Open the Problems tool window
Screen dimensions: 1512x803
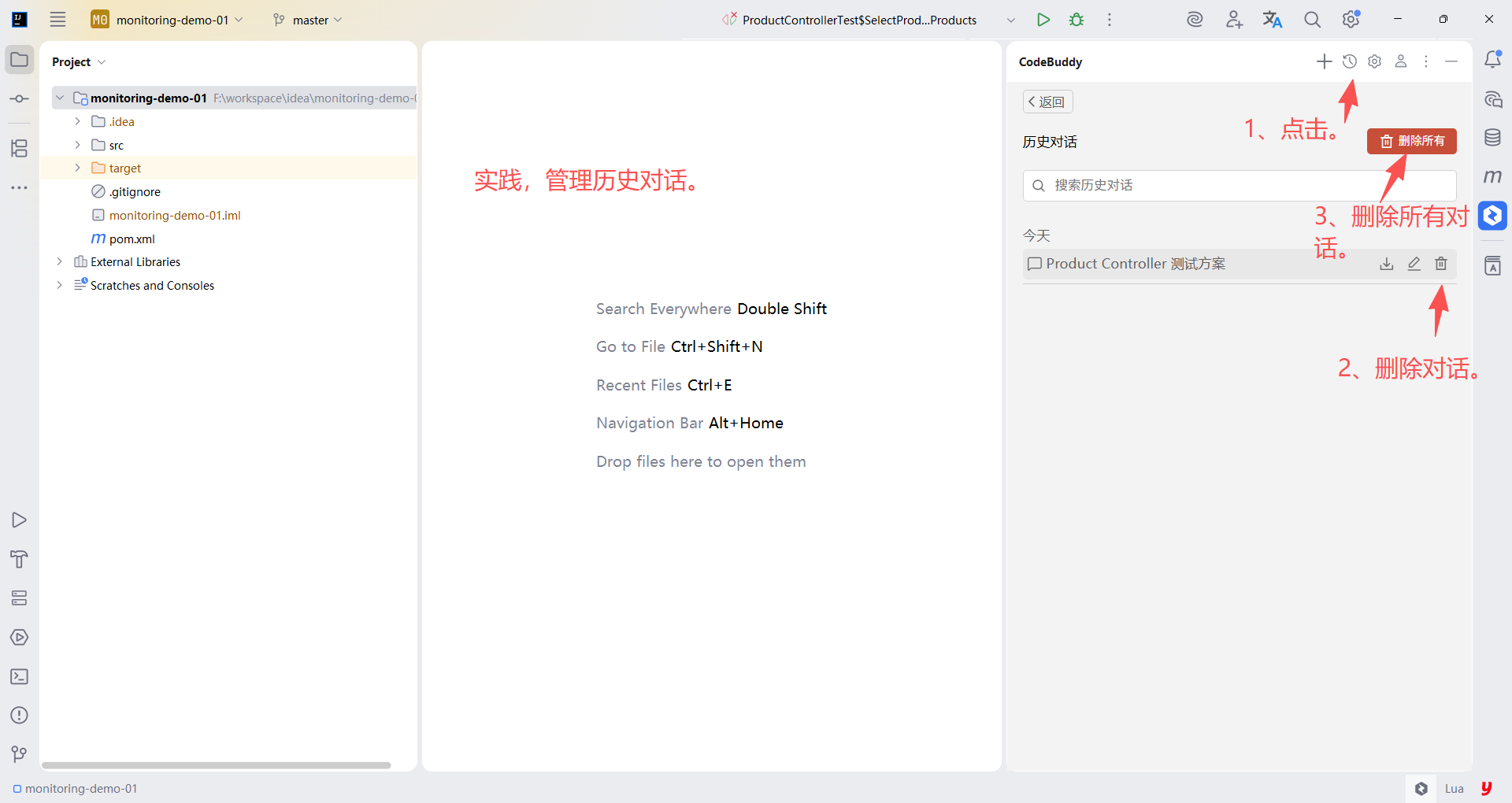point(20,715)
